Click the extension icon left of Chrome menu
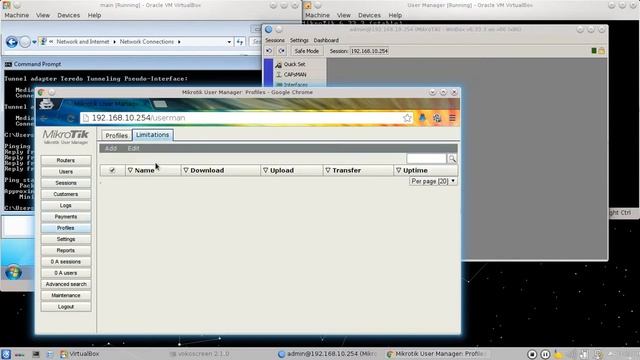 (x=437, y=118)
